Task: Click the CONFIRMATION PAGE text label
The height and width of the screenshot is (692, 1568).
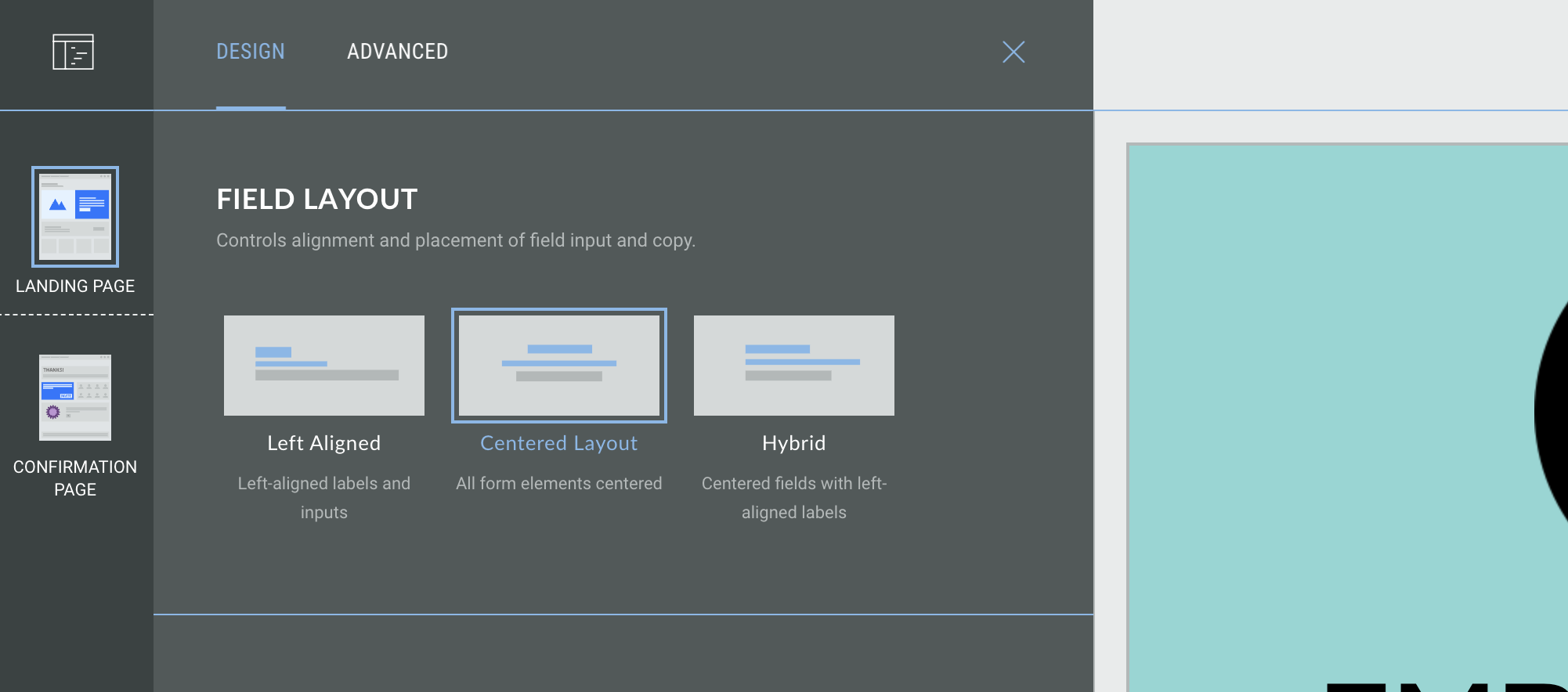Action: click(75, 478)
